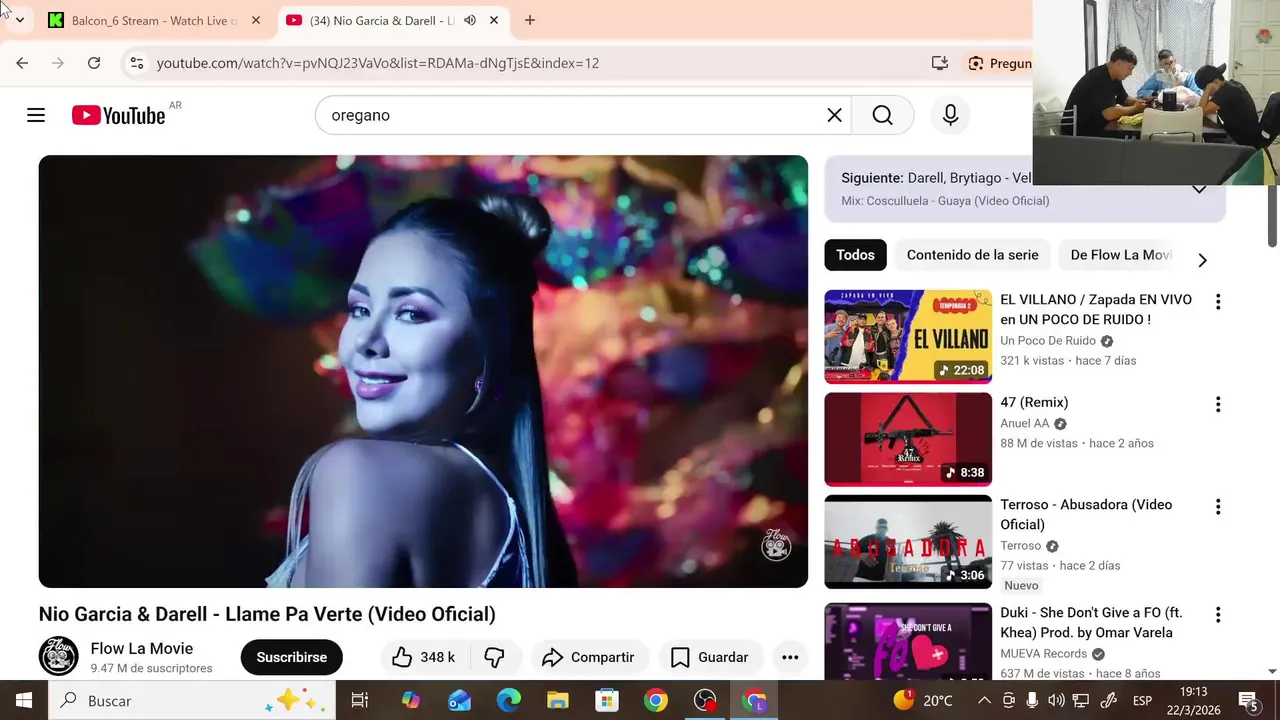The image size is (1280, 720).
Task: Start voice search with the microphone
Action: pyautogui.click(x=950, y=115)
